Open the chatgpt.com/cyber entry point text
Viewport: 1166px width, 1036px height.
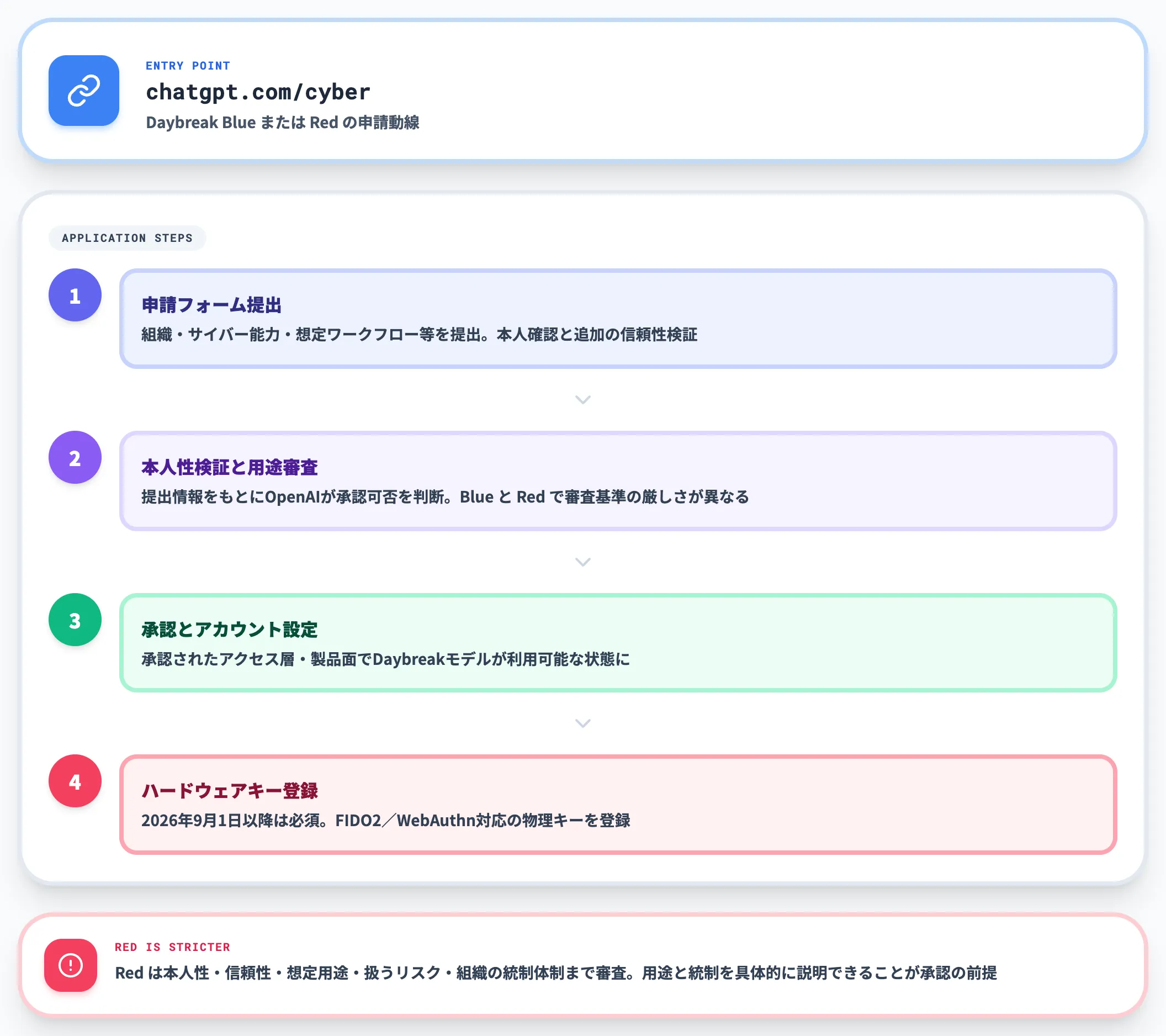pos(258,92)
